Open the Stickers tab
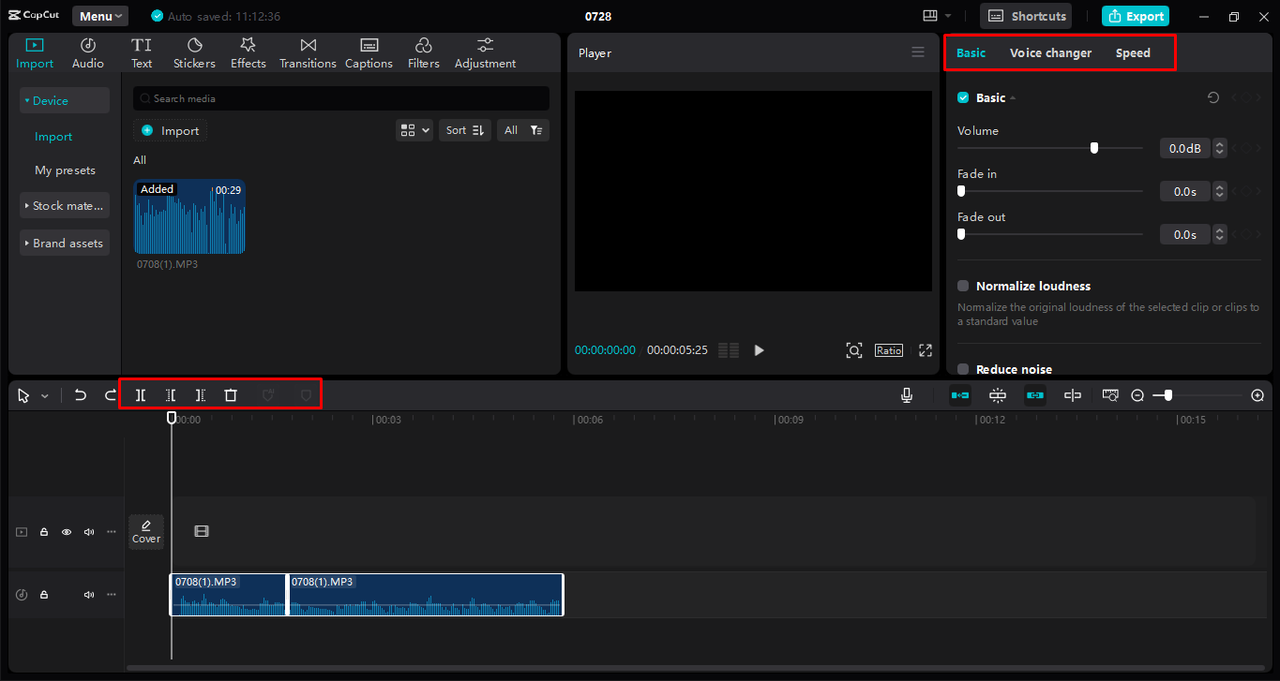 [194, 53]
